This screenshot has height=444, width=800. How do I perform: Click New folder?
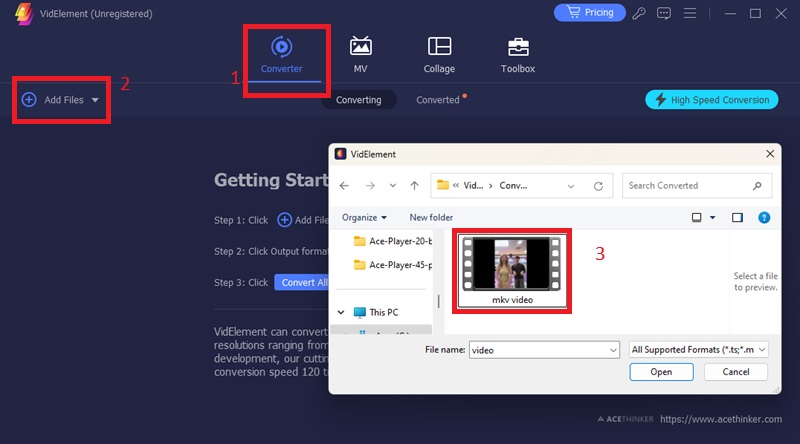tap(431, 217)
